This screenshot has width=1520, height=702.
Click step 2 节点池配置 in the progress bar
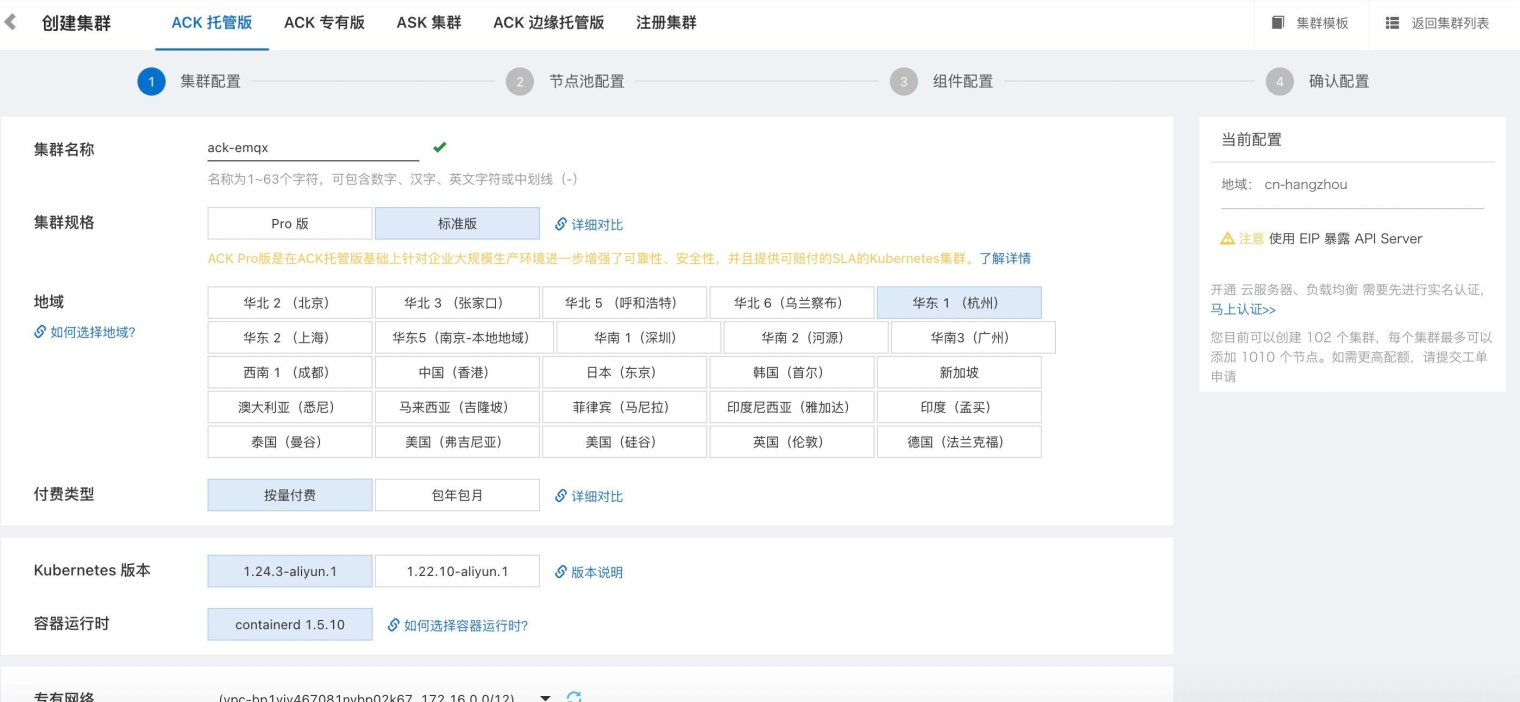520,81
